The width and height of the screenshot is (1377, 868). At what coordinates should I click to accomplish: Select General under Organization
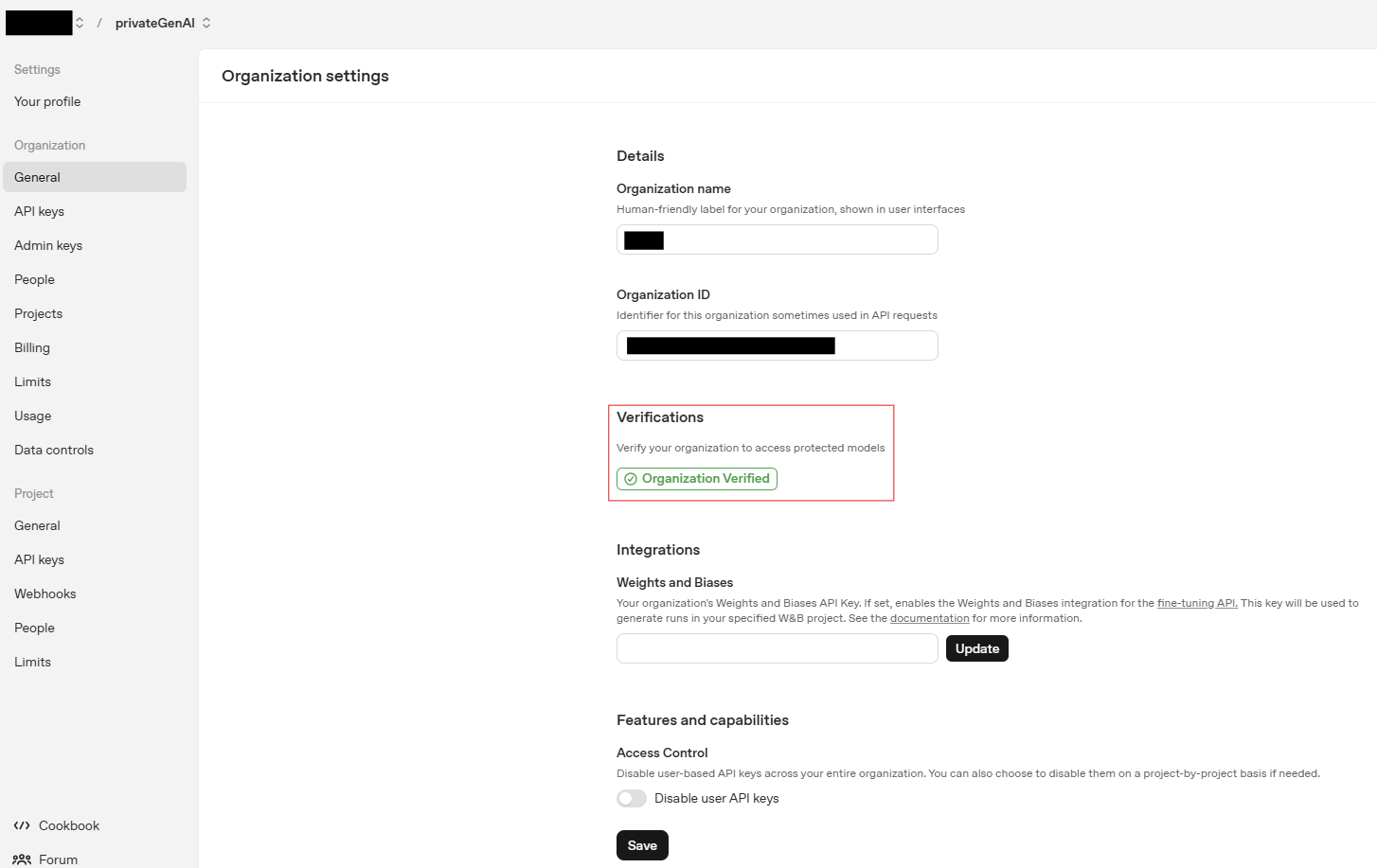pos(95,177)
